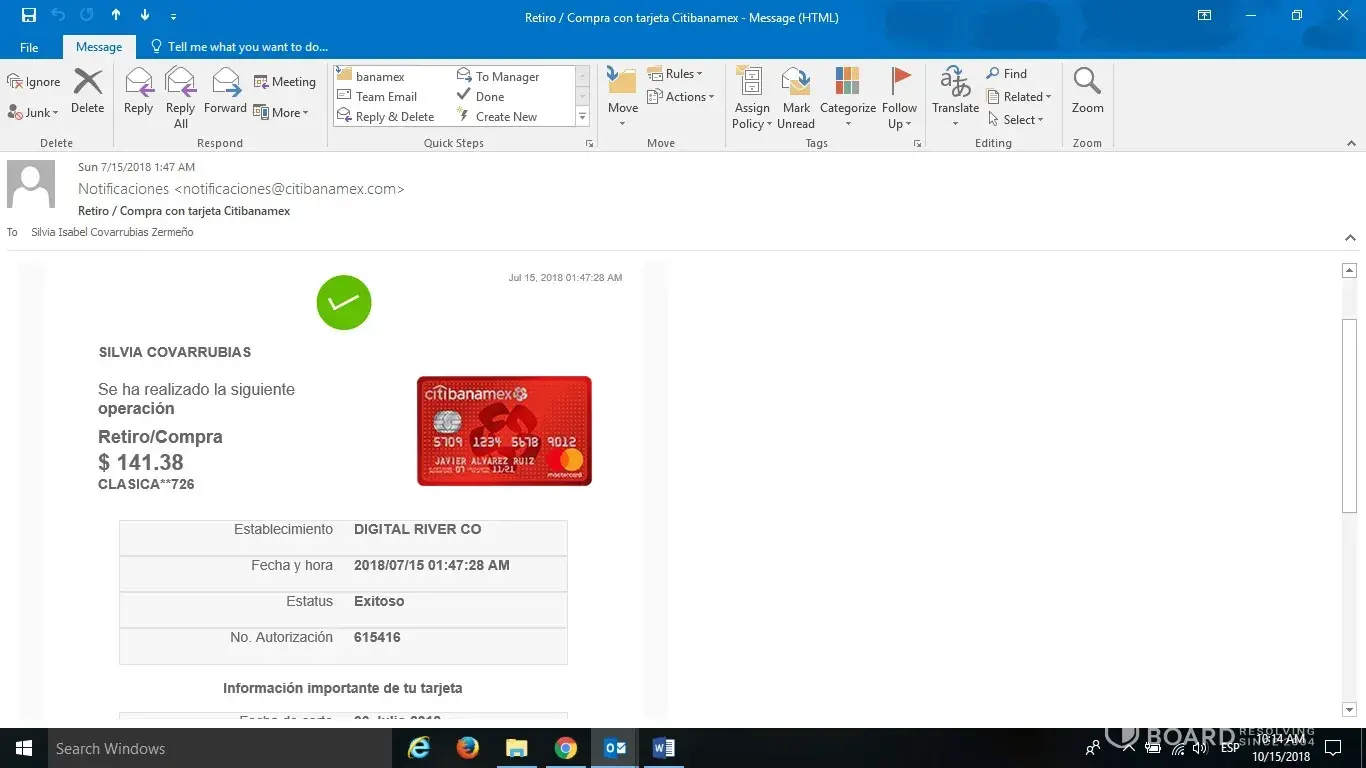Screen dimensions: 1366x768
Task: Click the Search Windows box
Action: point(221,748)
